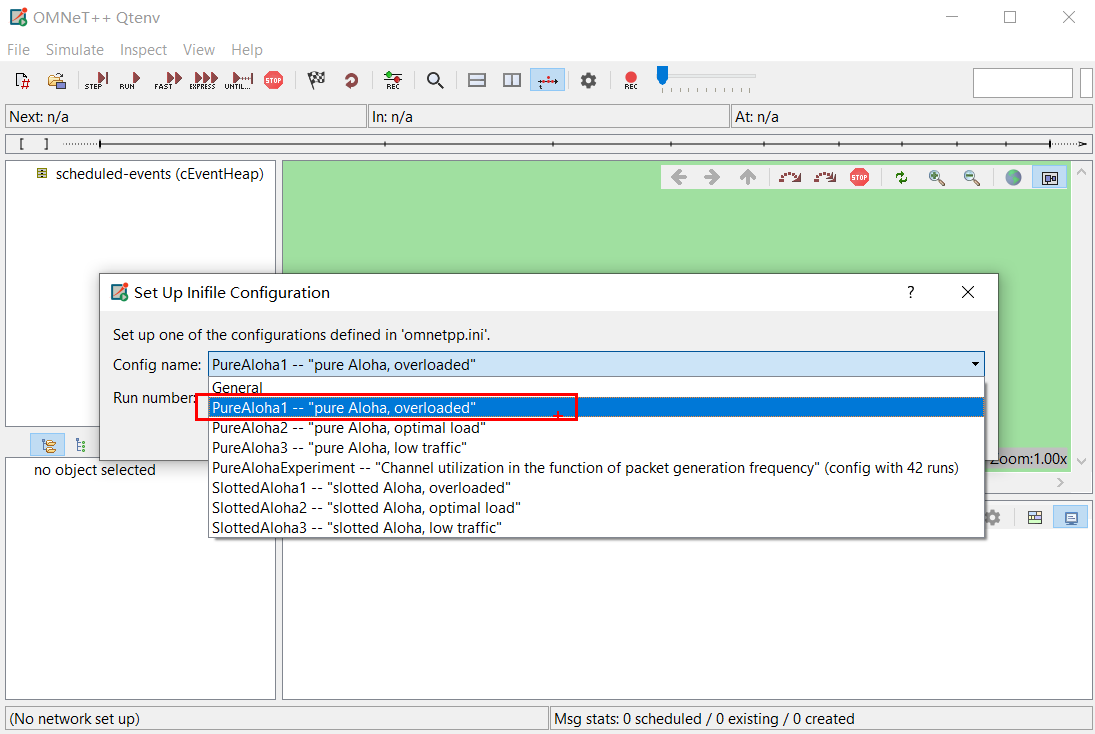Image resolution: width=1095 pixels, height=734 pixels.
Task: Click the No network set up status
Action: click(x=277, y=719)
